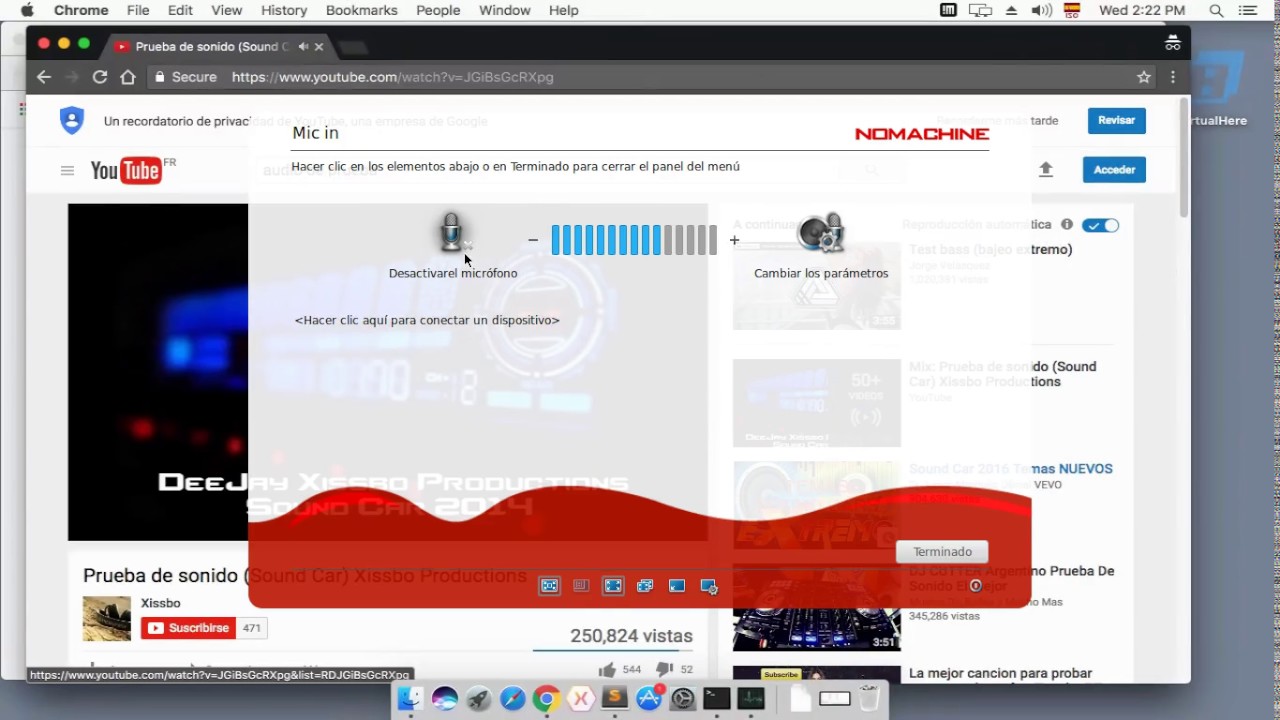Click the YouTube upload icon
The width and height of the screenshot is (1280, 720).
click(1046, 170)
